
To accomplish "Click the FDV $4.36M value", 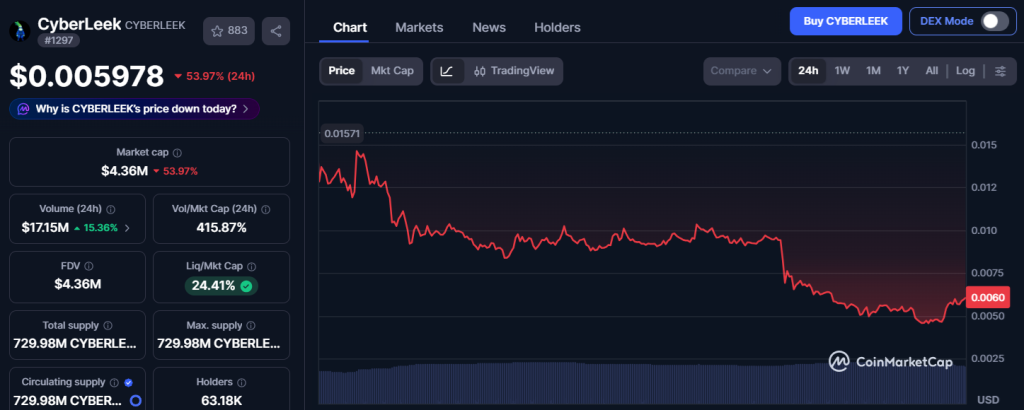I will [x=78, y=284].
